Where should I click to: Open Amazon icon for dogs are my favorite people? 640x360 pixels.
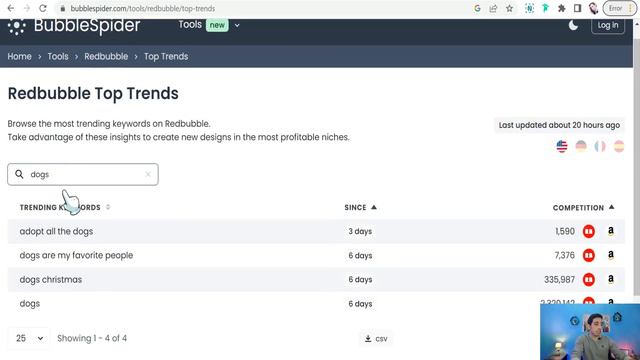pyautogui.click(x=611, y=255)
